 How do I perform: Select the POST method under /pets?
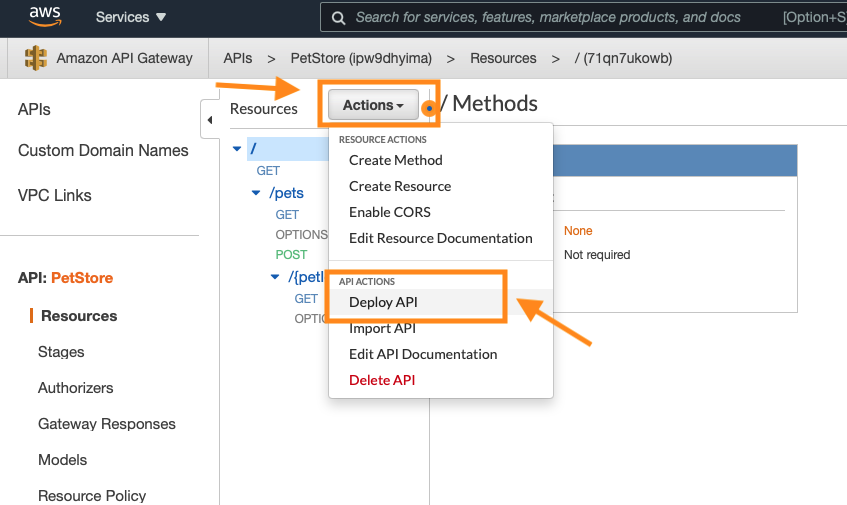pos(291,254)
